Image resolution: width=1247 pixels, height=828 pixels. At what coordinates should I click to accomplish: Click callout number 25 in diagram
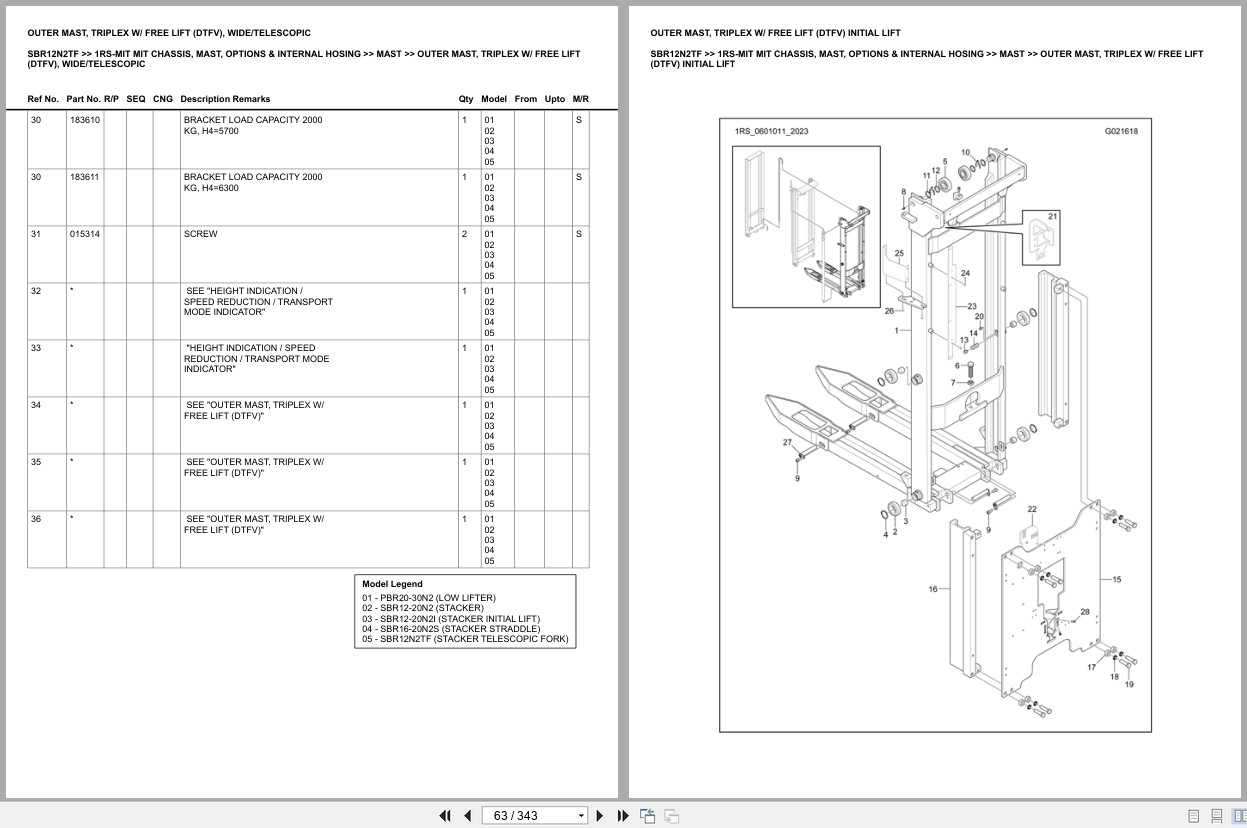pyautogui.click(x=899, y=253)
